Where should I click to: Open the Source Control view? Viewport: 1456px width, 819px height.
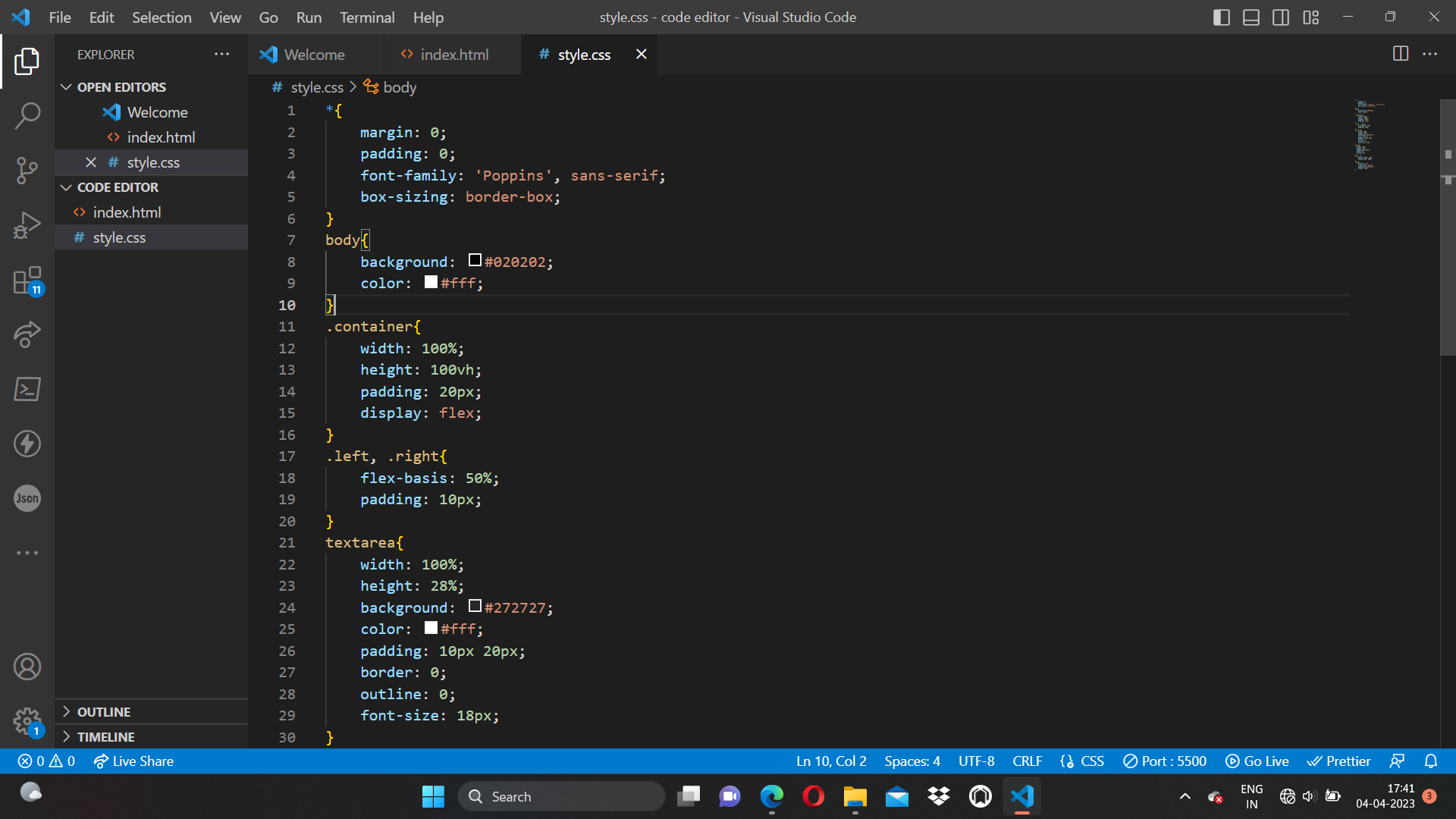click(x=27, y=171)
